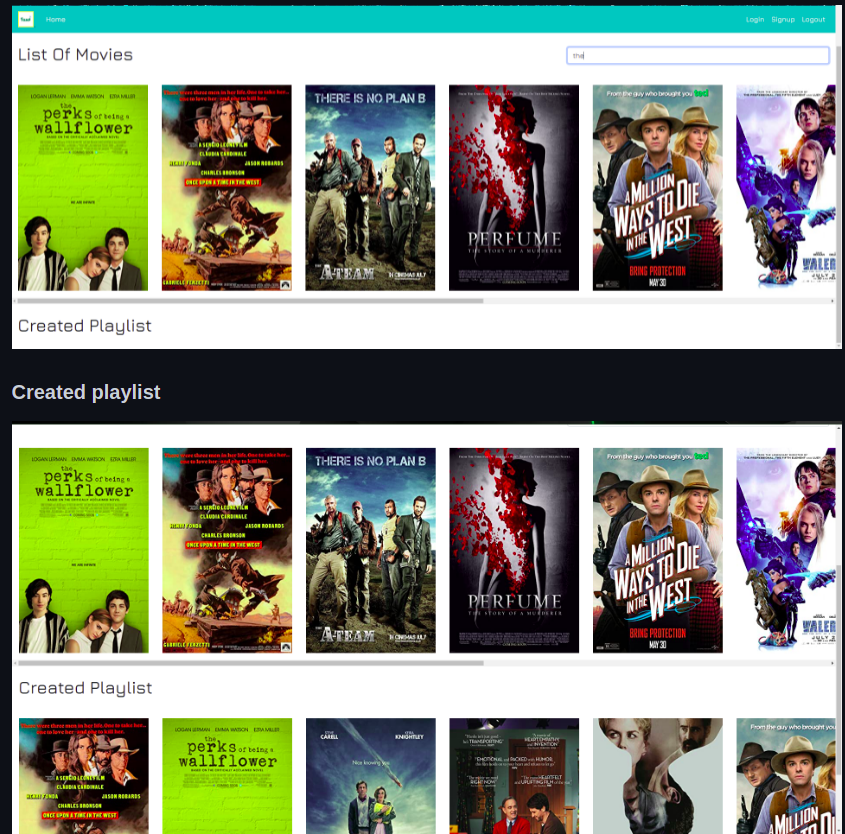Screen dimensions: 845x834
Task: Click the horizontal scrollbar under the top movie row
Action: point(250,301)
